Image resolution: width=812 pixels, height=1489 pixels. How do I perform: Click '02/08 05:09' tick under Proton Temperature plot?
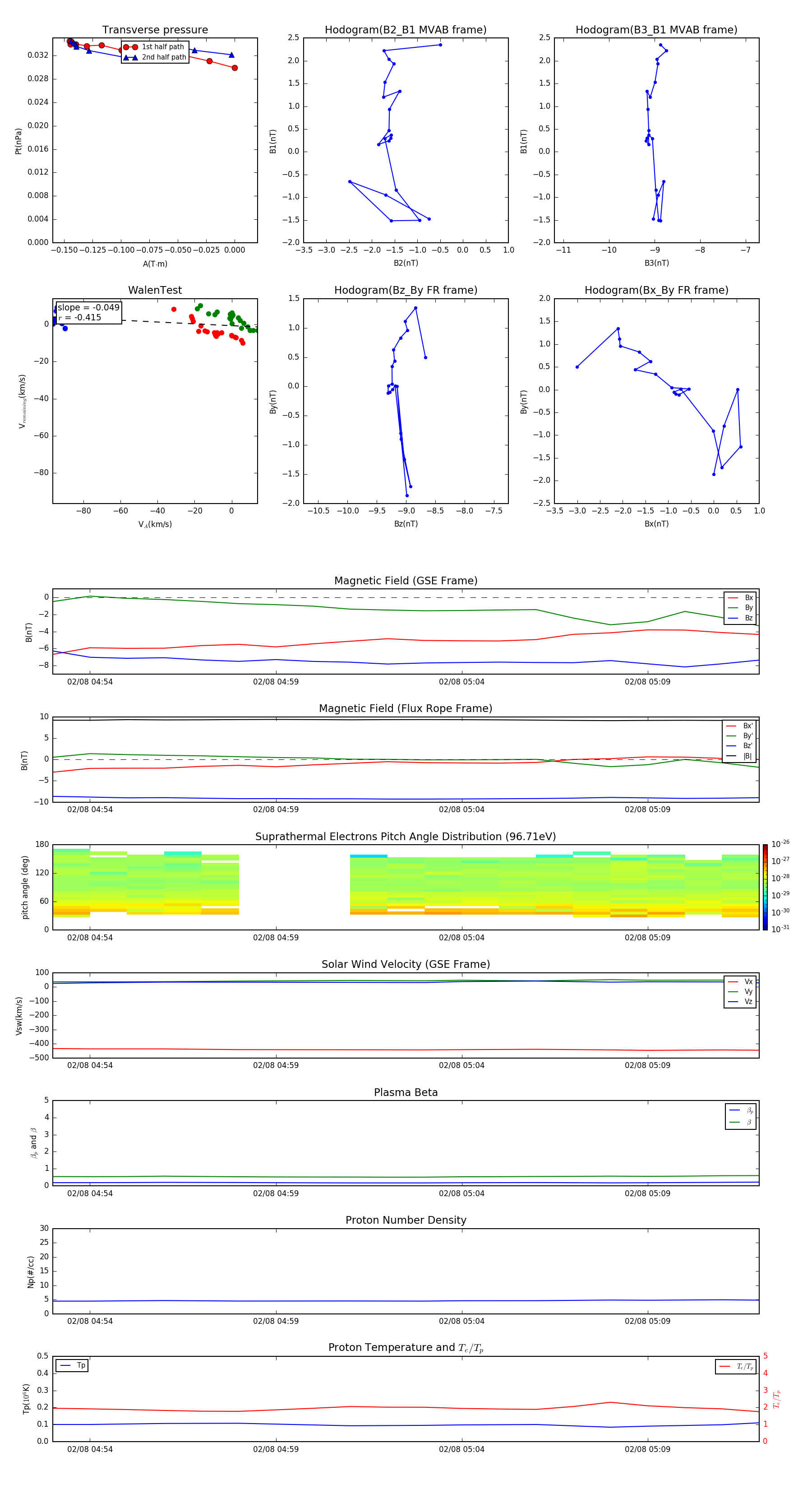647,1449
